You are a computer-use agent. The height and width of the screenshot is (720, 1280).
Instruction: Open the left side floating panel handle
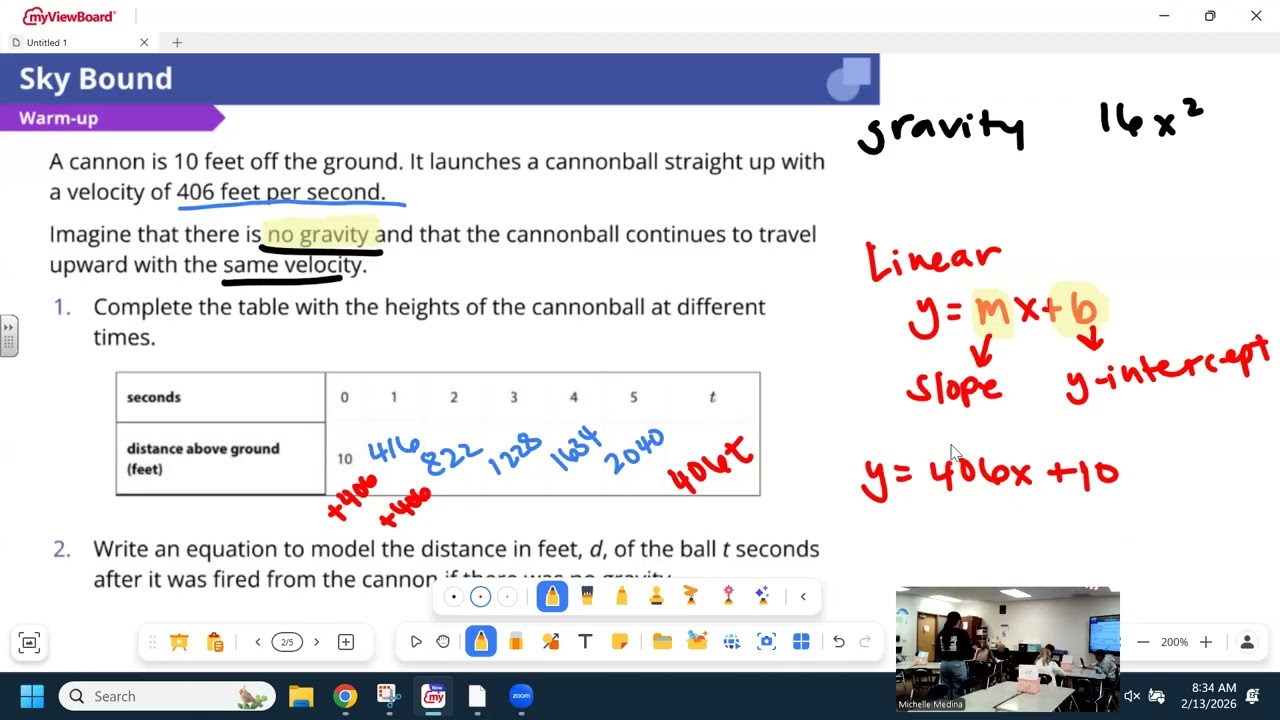click(9, 336)
